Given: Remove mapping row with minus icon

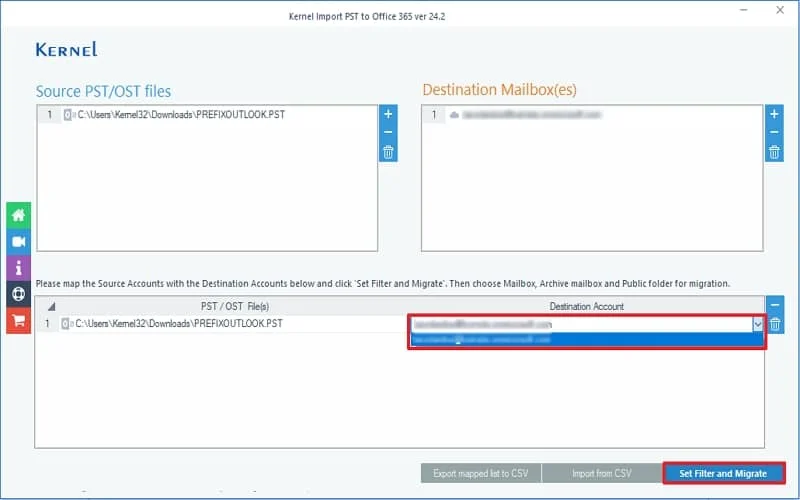Looking at the screenshot, I should 774,305.
